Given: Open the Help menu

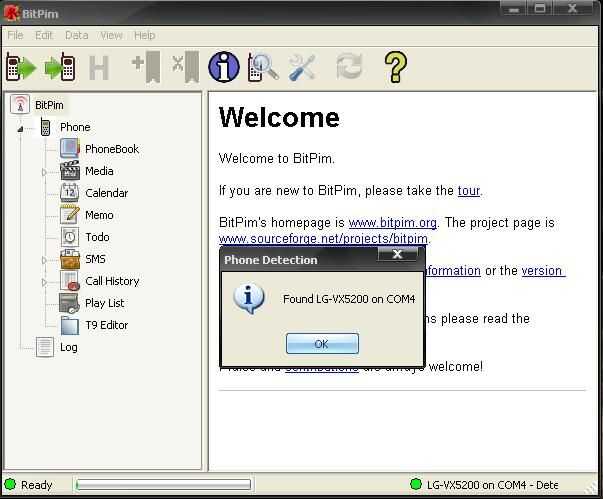Looking at the screenshot, I should pos(144,35).
